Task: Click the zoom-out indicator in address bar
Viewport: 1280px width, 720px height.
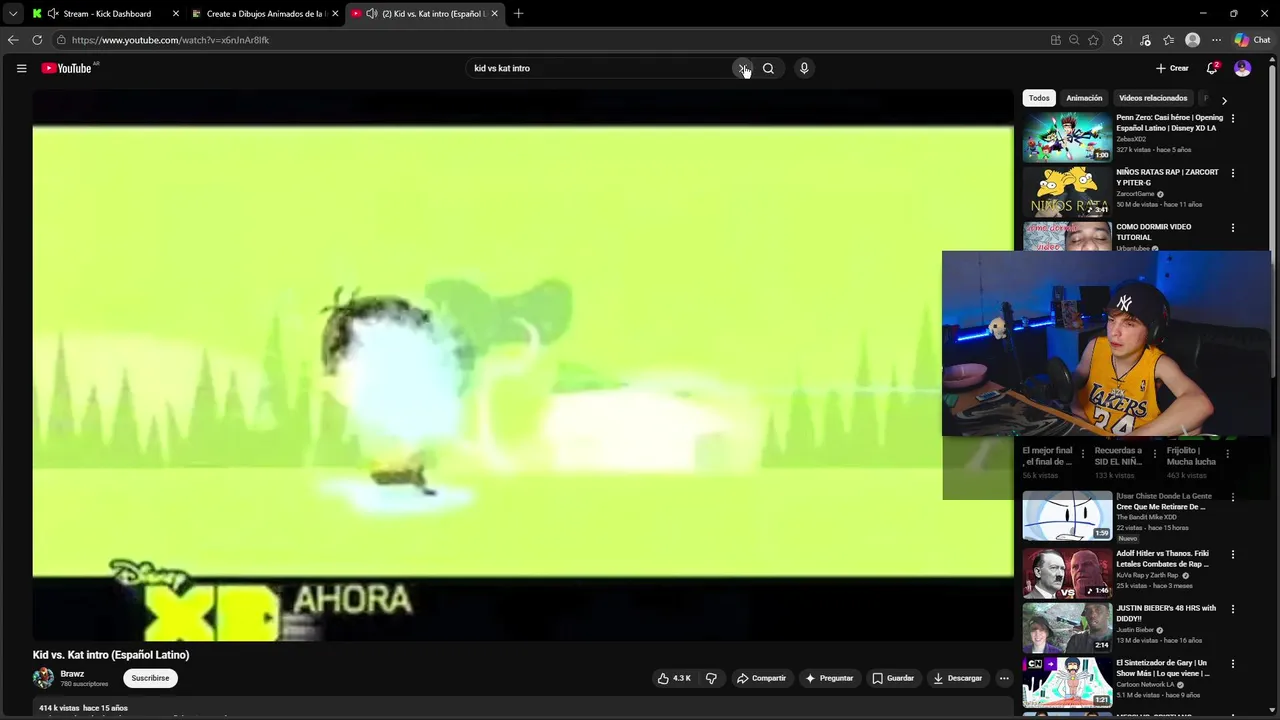Action: [x=1074, y=40]
